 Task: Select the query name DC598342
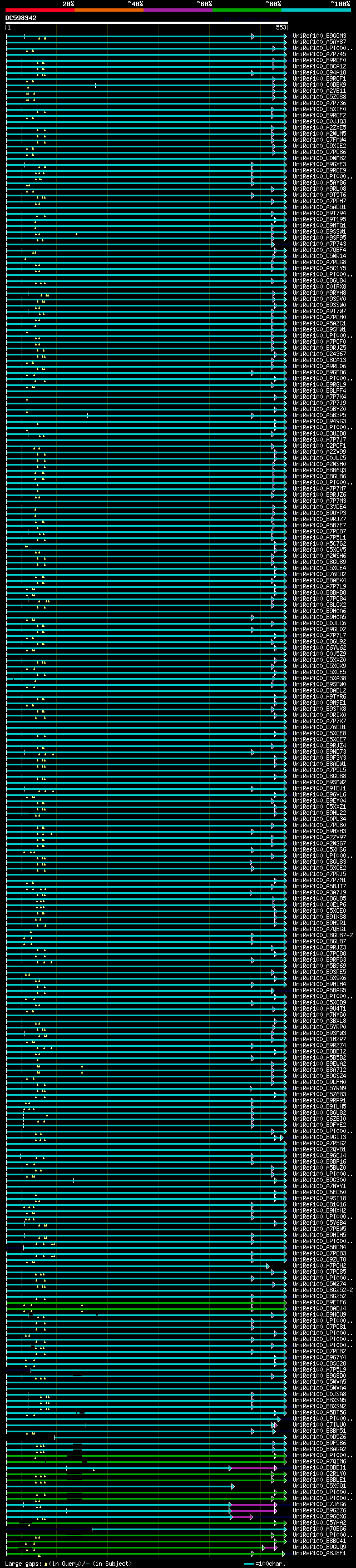pos(21,18)
